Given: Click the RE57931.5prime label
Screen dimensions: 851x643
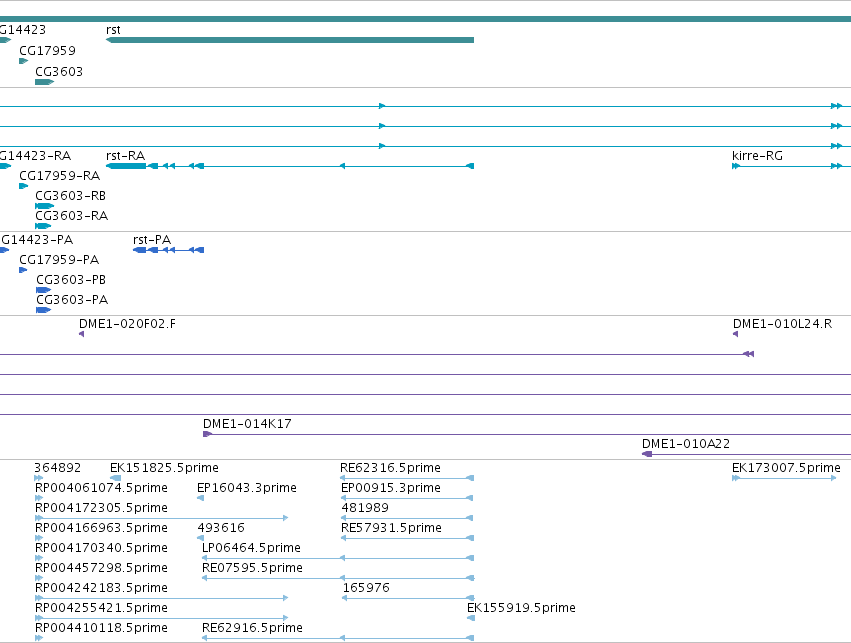Looking at the screenshot, I should click(x=391, y=528).
